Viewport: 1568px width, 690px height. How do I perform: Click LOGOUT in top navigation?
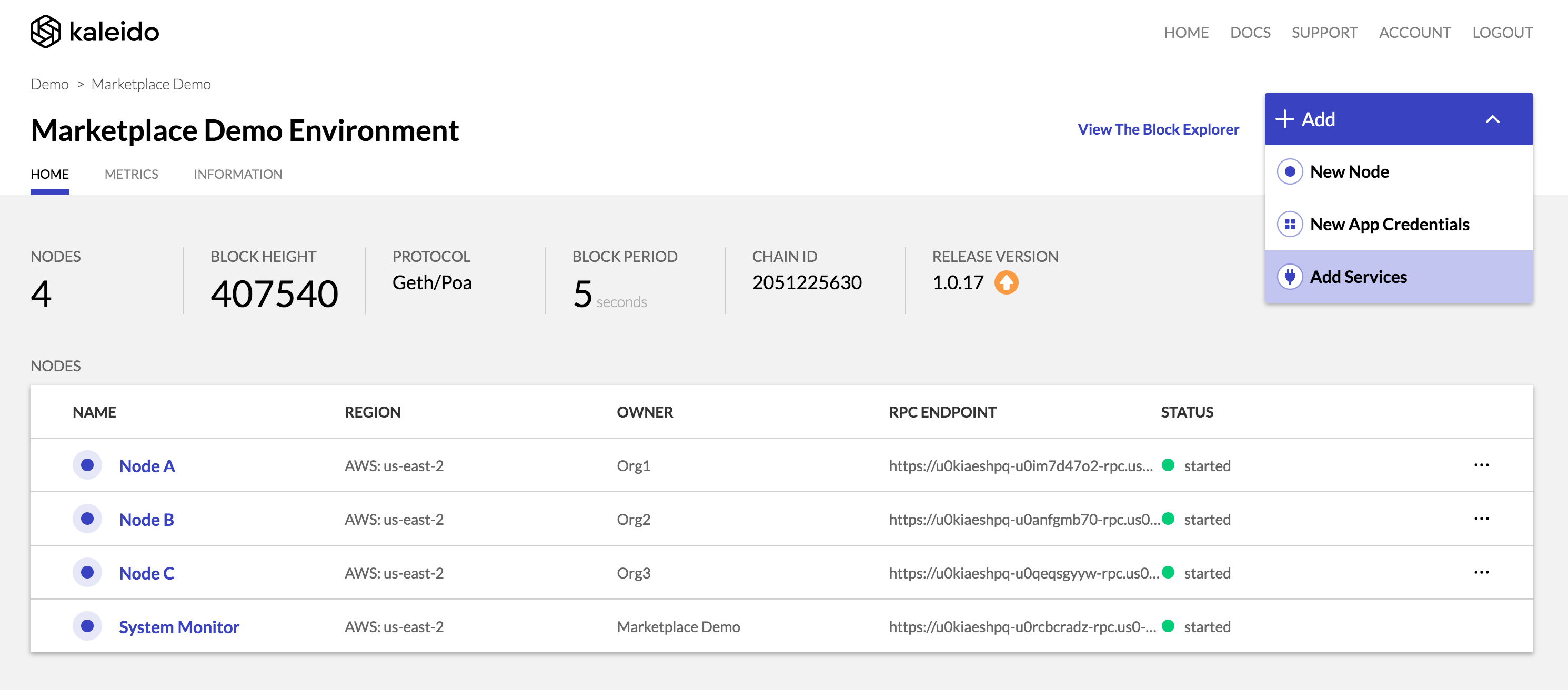coord(1502,32)
